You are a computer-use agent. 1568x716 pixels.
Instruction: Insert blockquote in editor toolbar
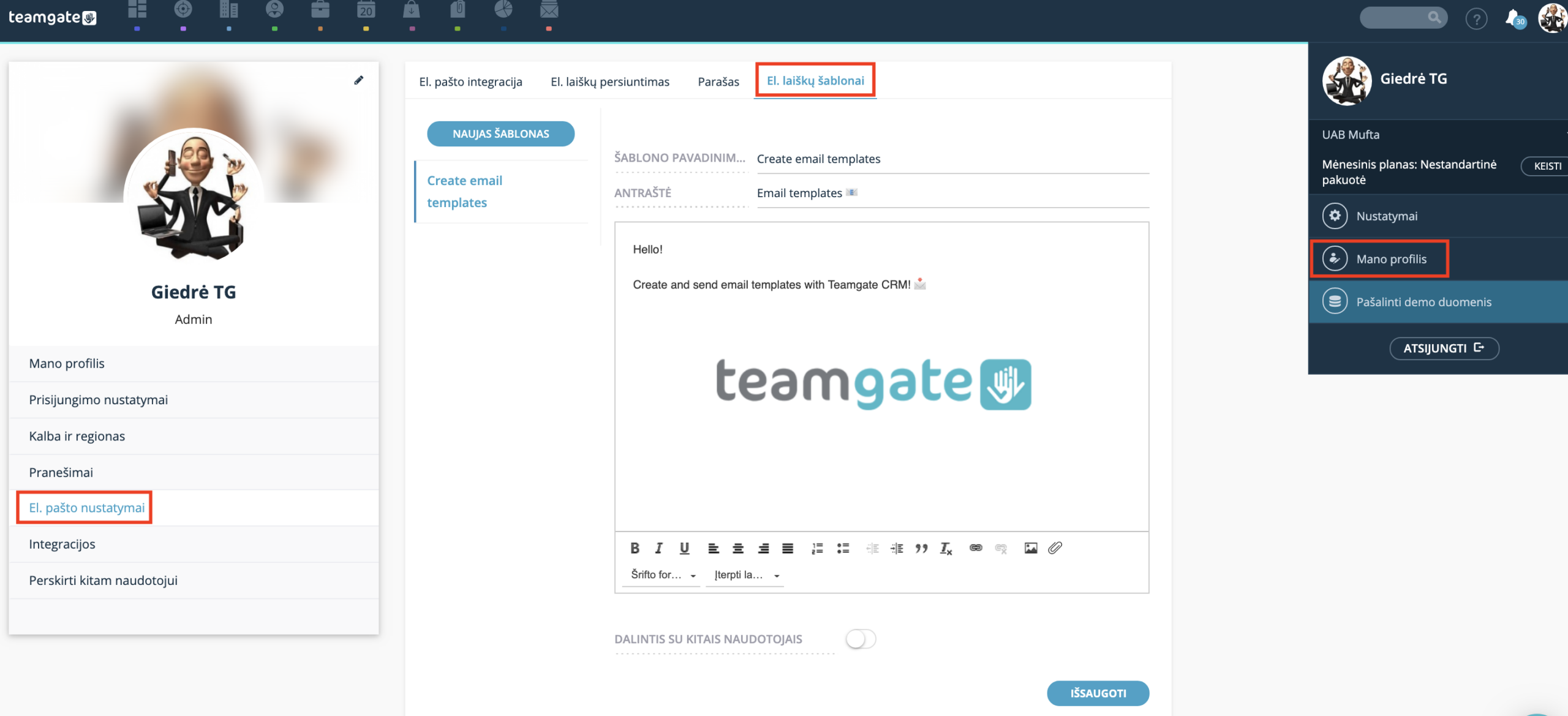921,548
